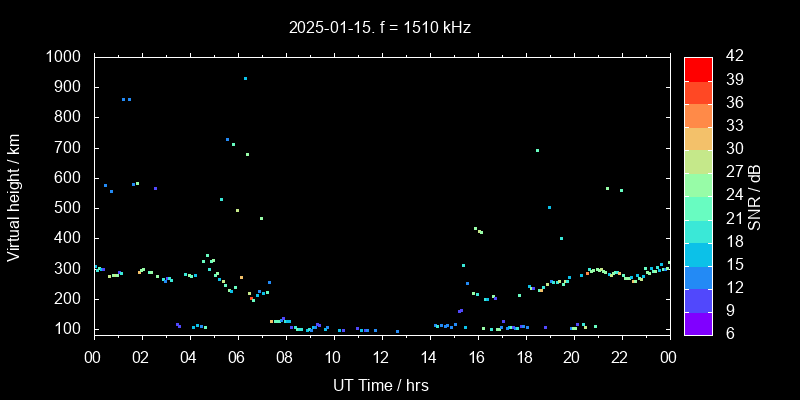Click the purple 6–9 dB colorbar segment
This screenshot has width=800, height=400.
pyautogui.click(x=698, y=322)
